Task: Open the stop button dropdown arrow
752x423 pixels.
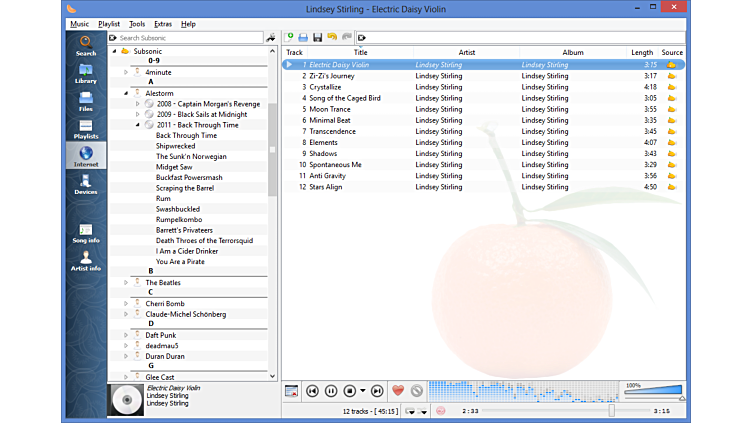Action: point(362,391)
